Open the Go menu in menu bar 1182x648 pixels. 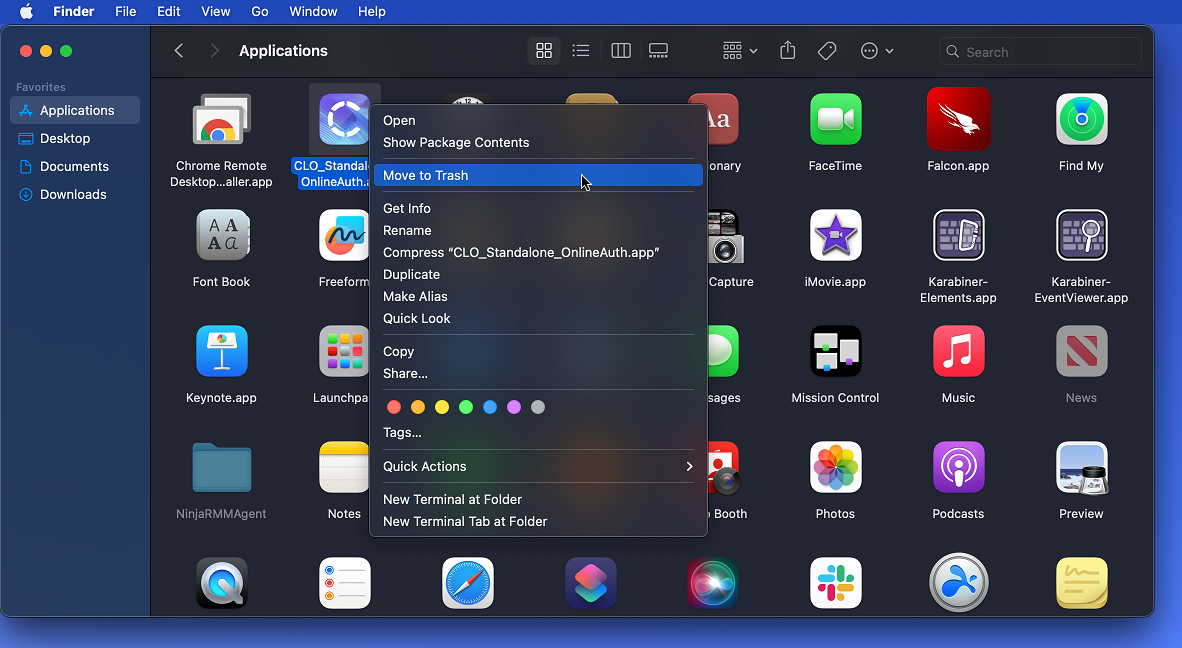point(259,11)
